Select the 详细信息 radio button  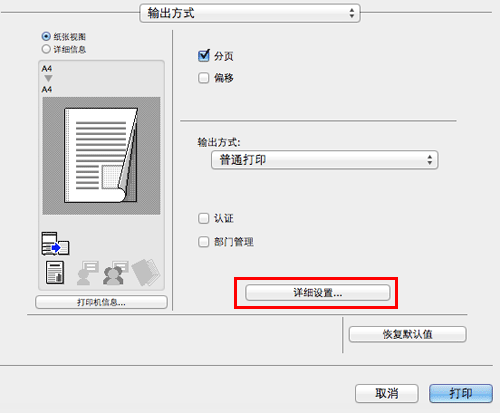(46, 49)
